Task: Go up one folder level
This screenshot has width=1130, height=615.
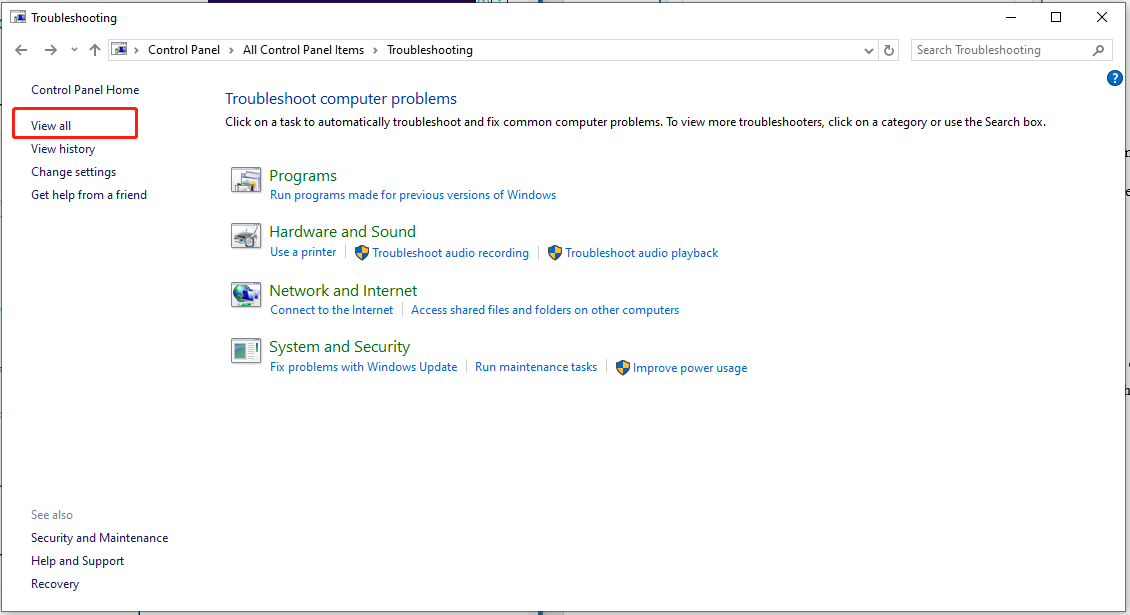Action: (x=95, y=50)
